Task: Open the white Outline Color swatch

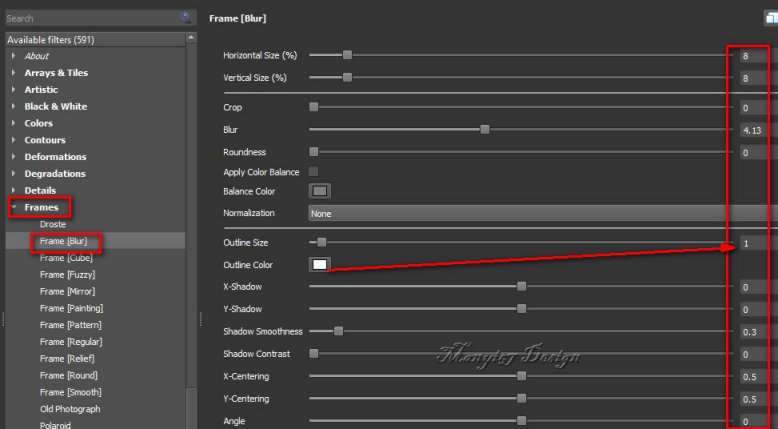Action: pos(320,265)
